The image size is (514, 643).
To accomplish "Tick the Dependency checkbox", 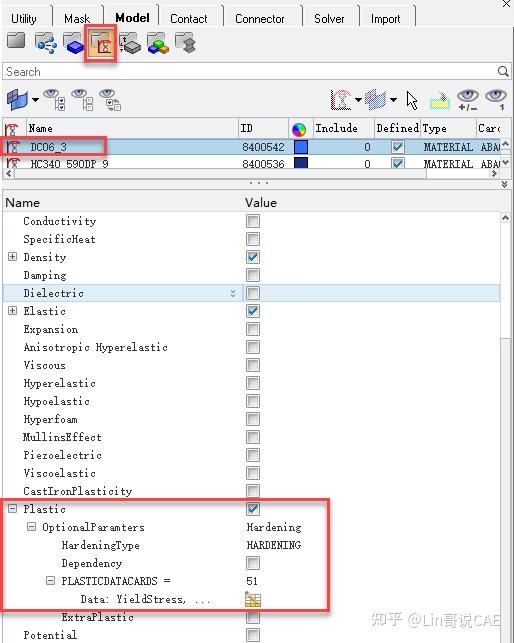I will click(x=253, y=563).
